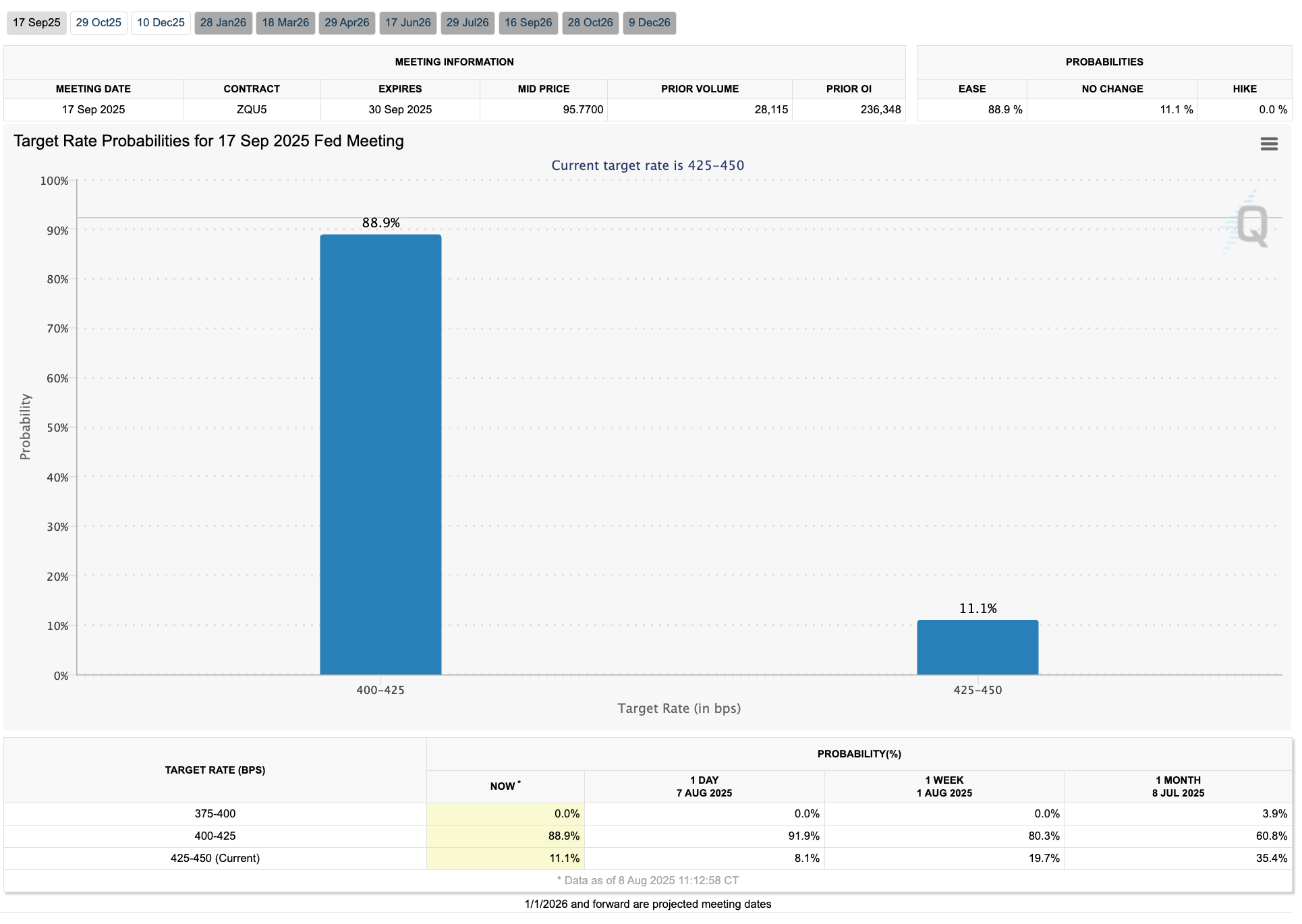
Task: Select the 17 Sep25 meeting tab
Action: 36,22
